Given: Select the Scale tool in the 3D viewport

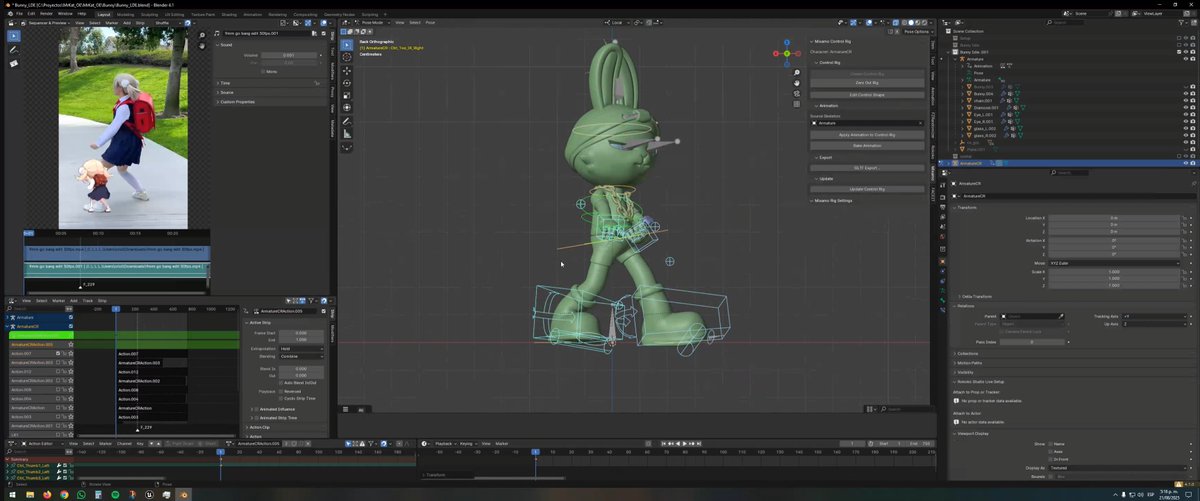Looking at the screenshot, I should coord(347,94).
